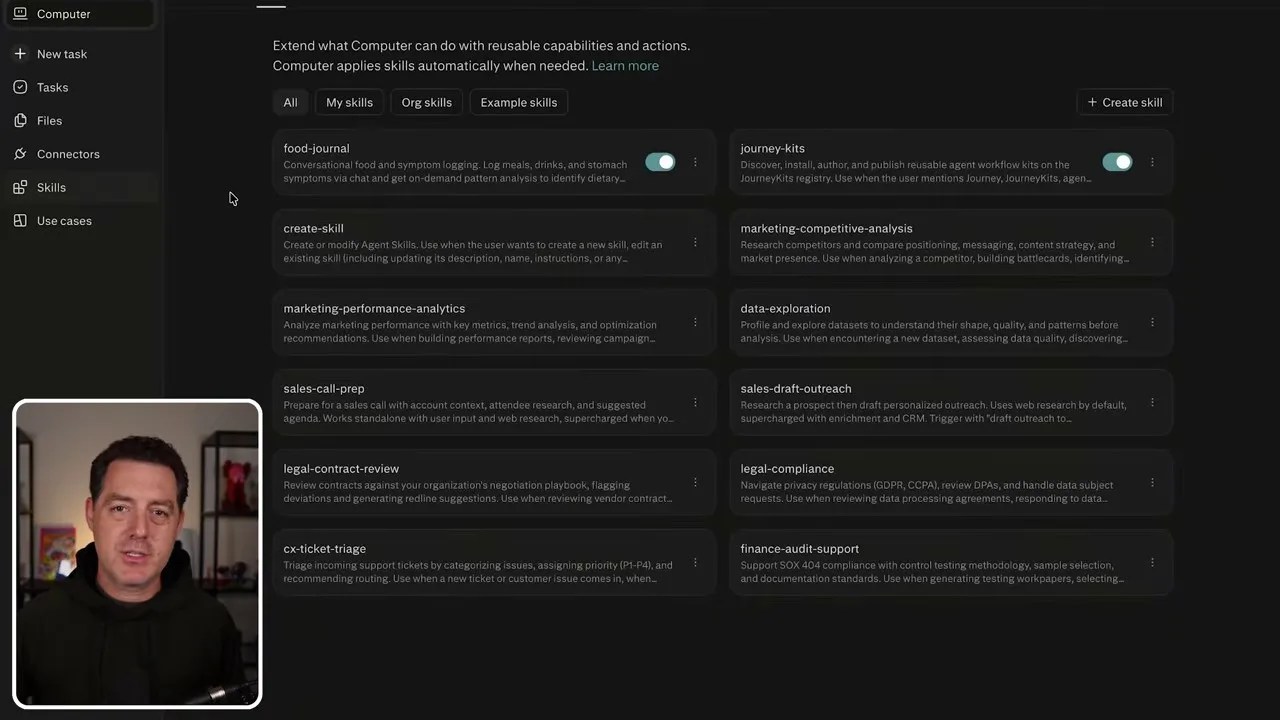The height and width of the screenshot is (720, 1280).
Task: Open more options for create-skill
Action: pos(695,242)
